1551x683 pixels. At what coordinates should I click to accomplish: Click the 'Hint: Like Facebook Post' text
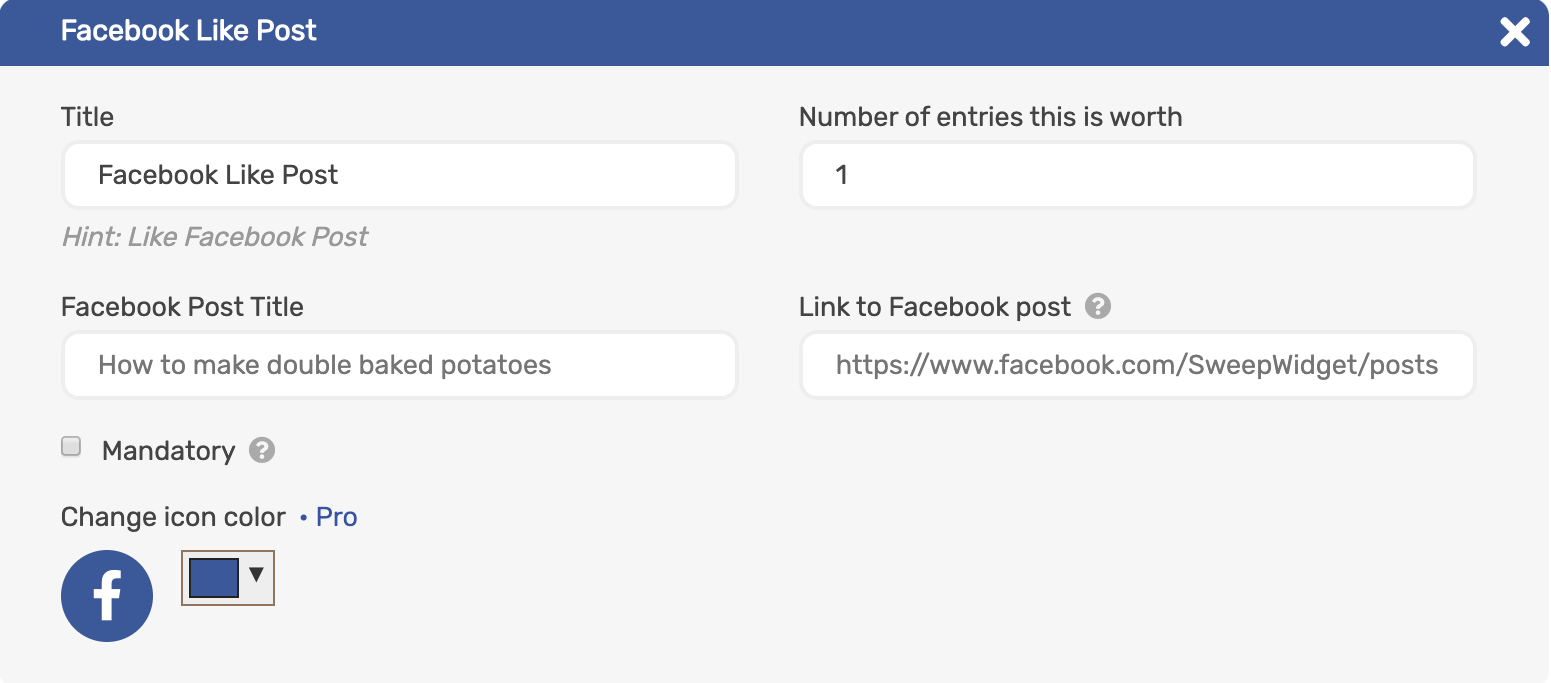(x=215, y=237)
